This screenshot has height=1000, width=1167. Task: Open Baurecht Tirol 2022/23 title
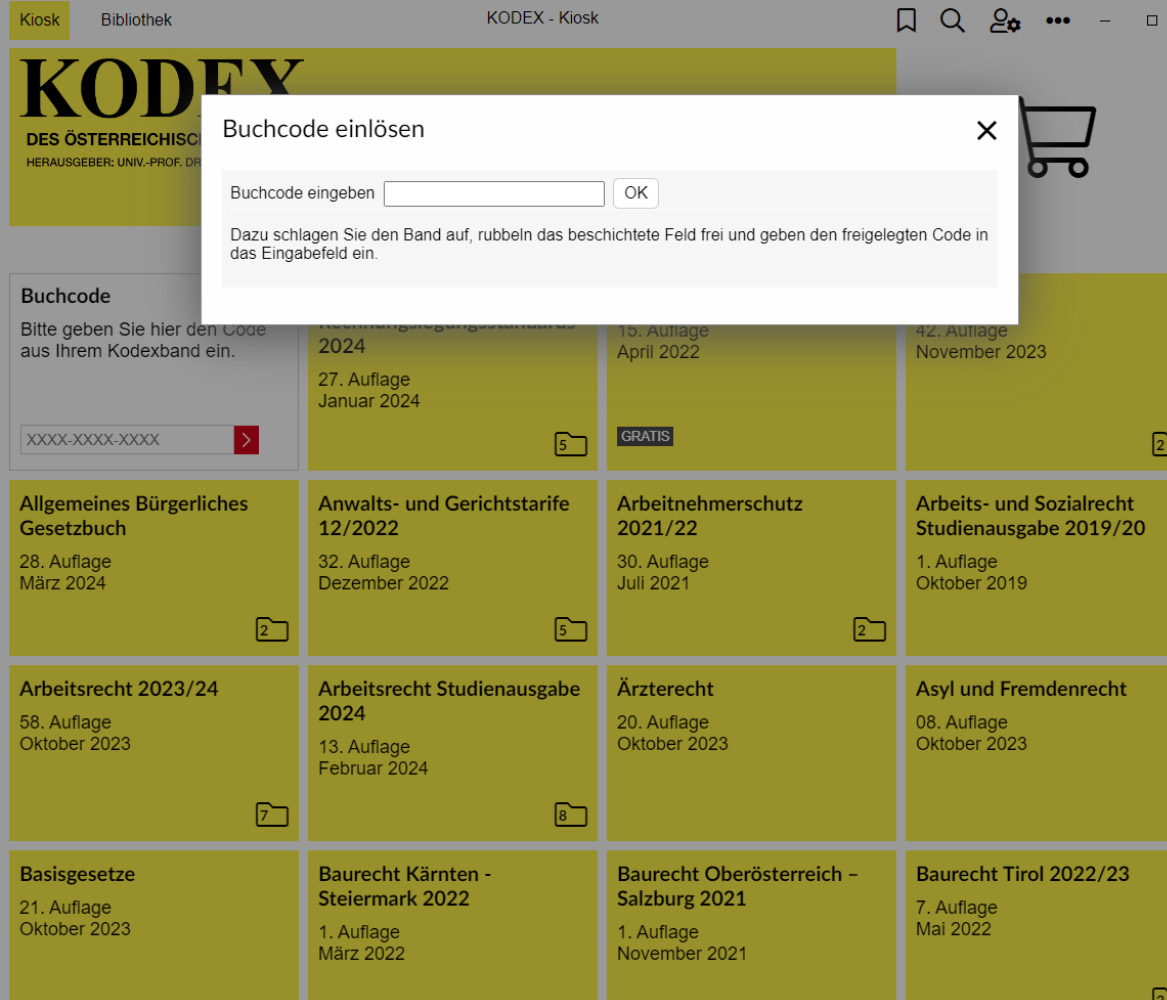[1023, 874]
